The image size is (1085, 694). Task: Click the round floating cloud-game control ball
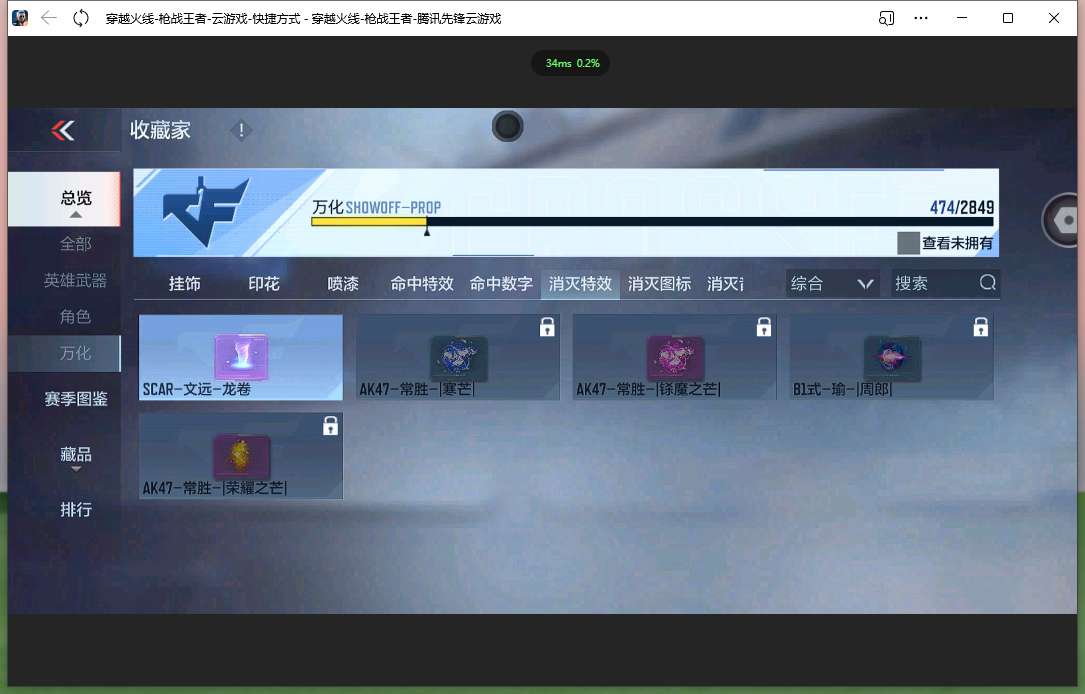tap(507, 127)
